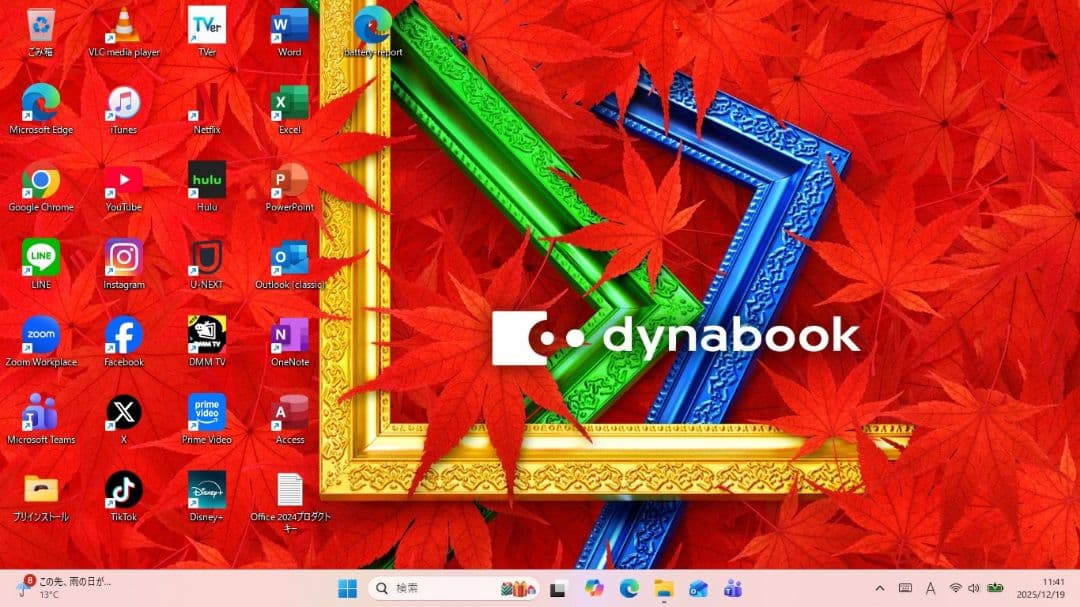Launch Microsoft Teams desktop shortcut
The width and height of the screenshot is (1080, 607).
point(41,419)
